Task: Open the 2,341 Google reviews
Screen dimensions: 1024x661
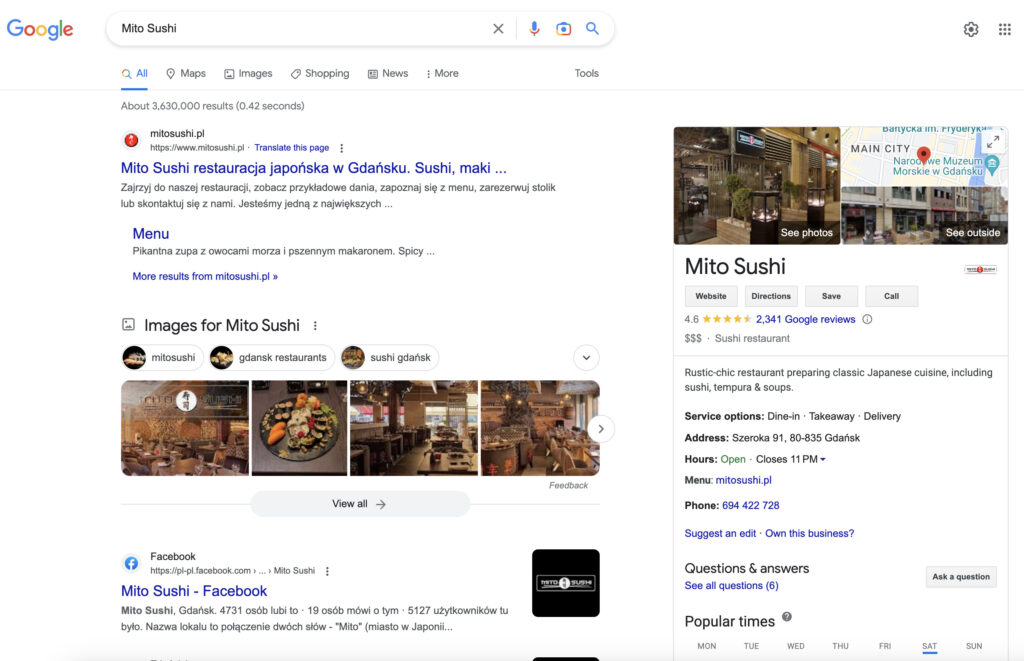Action: coord(805,319)
